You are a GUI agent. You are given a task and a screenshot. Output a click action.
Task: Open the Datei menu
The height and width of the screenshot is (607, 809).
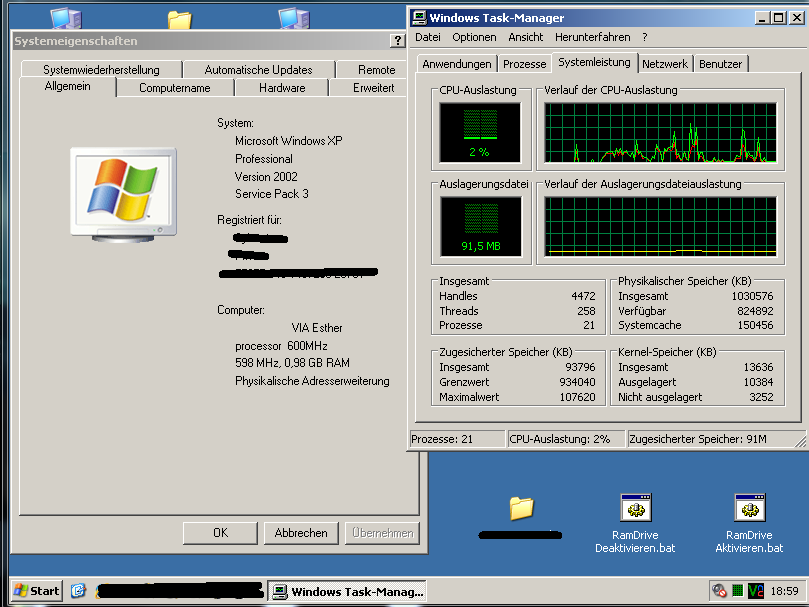point(427,37)
